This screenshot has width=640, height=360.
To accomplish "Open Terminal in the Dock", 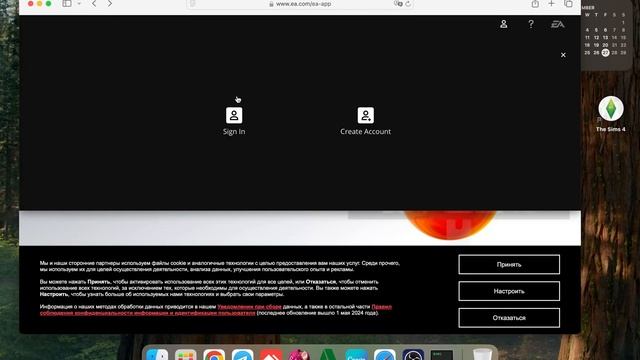I will click(442, 354).
